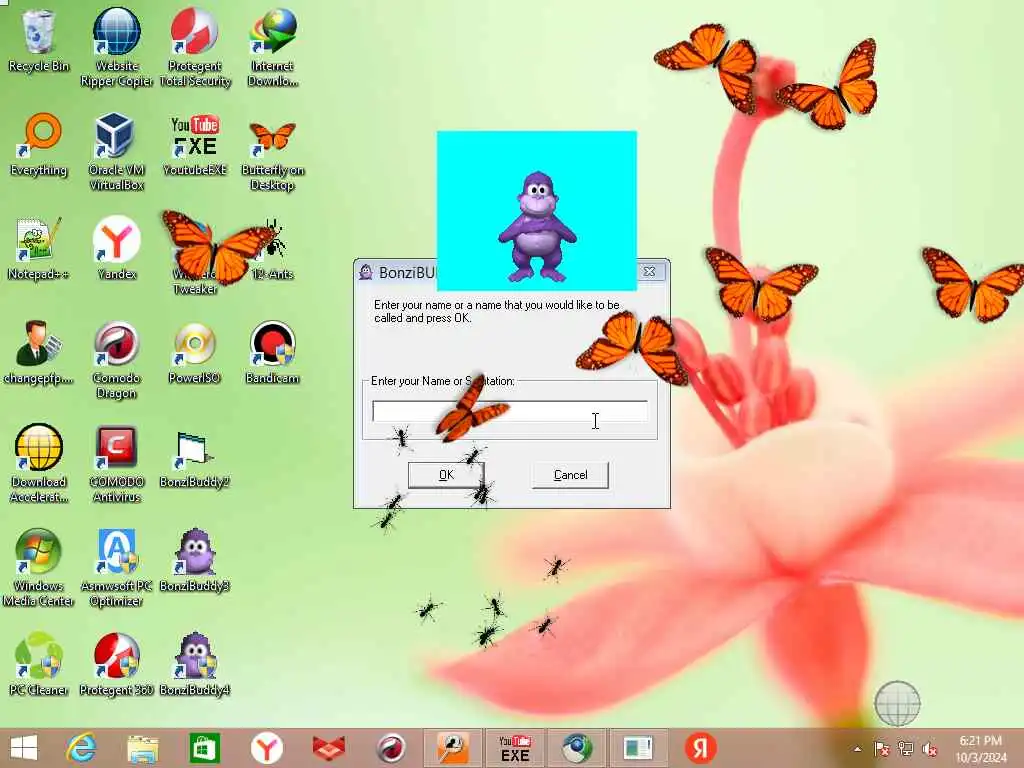Select COMODO Antivirus desktop shortcut
This screenshot has height=768, width=1024.
[x=116, y=463]
